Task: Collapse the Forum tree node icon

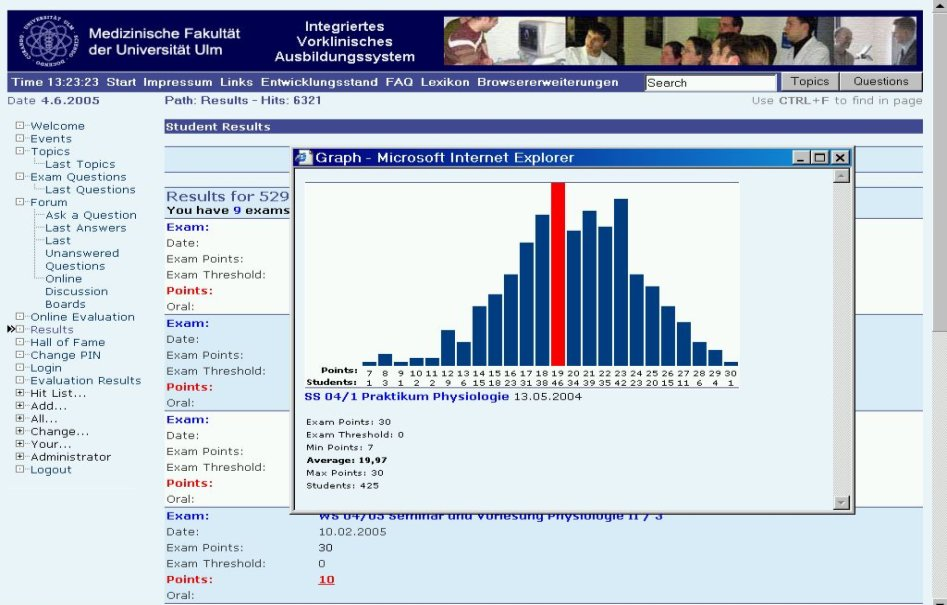Action: (x=20, y=202)
